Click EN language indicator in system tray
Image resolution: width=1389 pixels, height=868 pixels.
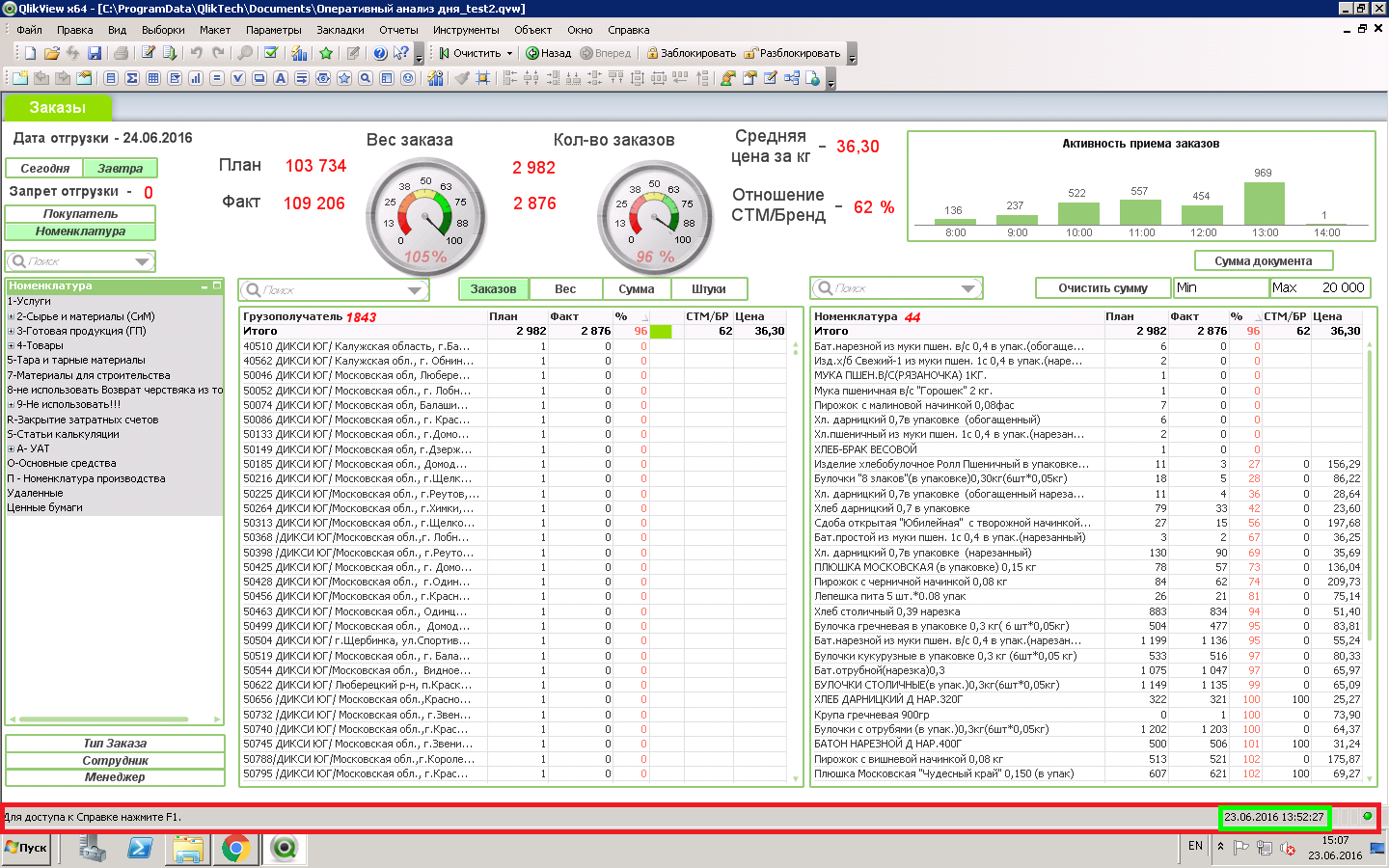pos(1195,846)
